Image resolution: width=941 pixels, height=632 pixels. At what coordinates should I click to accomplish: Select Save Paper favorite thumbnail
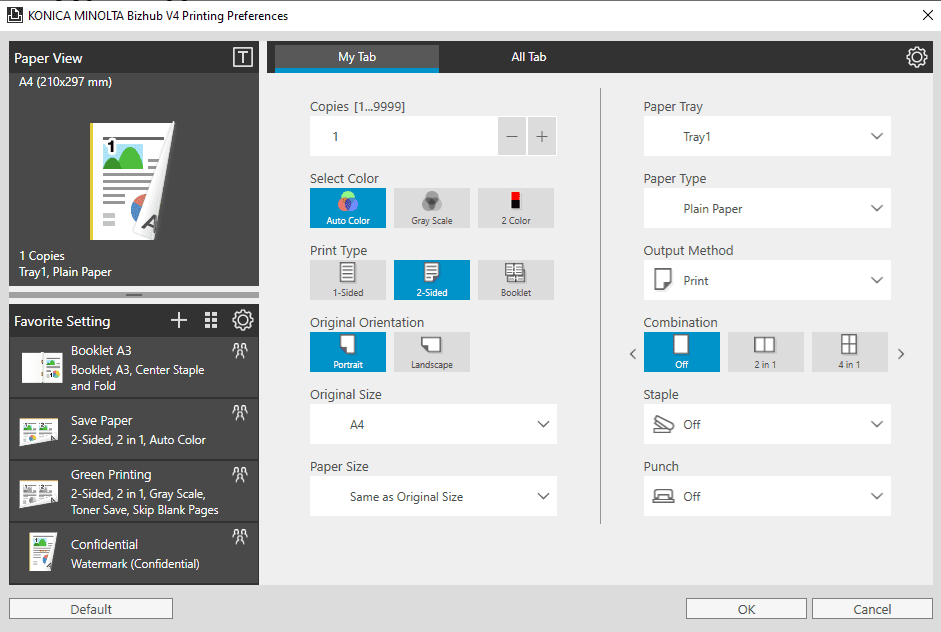pyautogui.click(x=39, y=432)
